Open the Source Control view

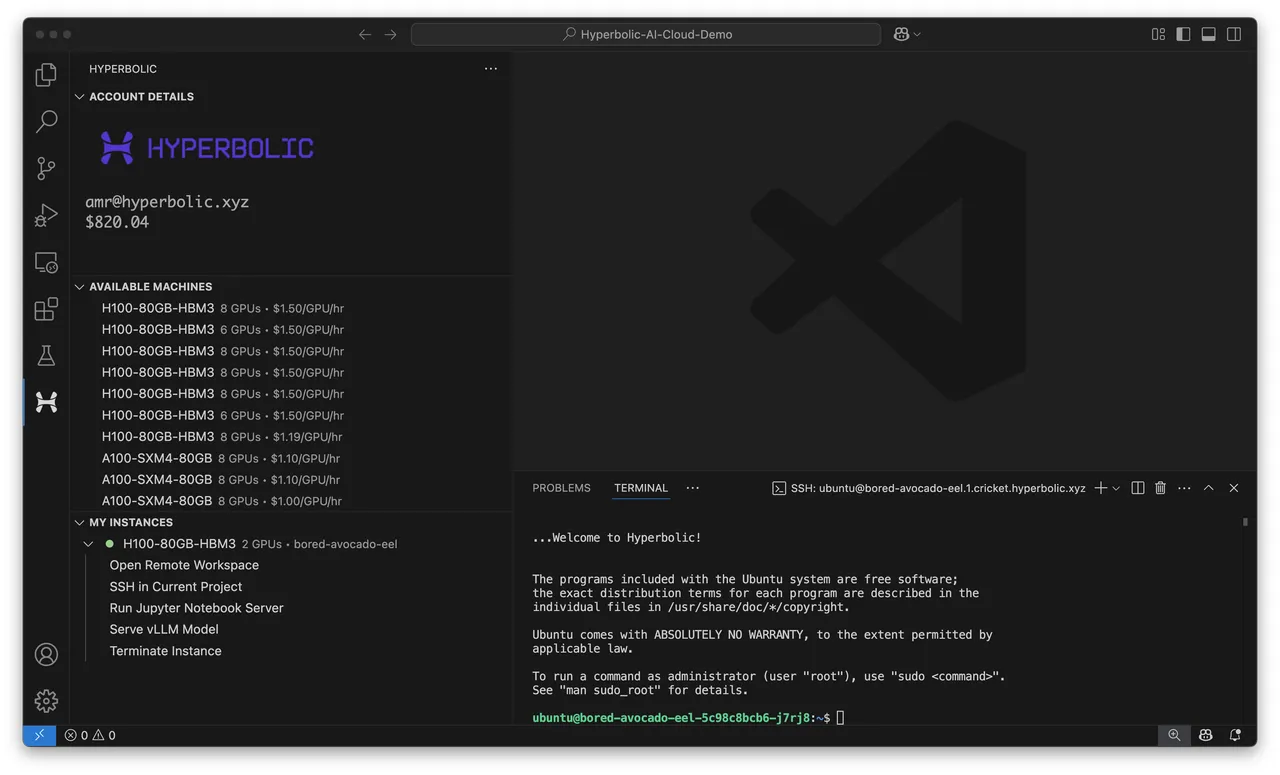[x=46, y=168]
